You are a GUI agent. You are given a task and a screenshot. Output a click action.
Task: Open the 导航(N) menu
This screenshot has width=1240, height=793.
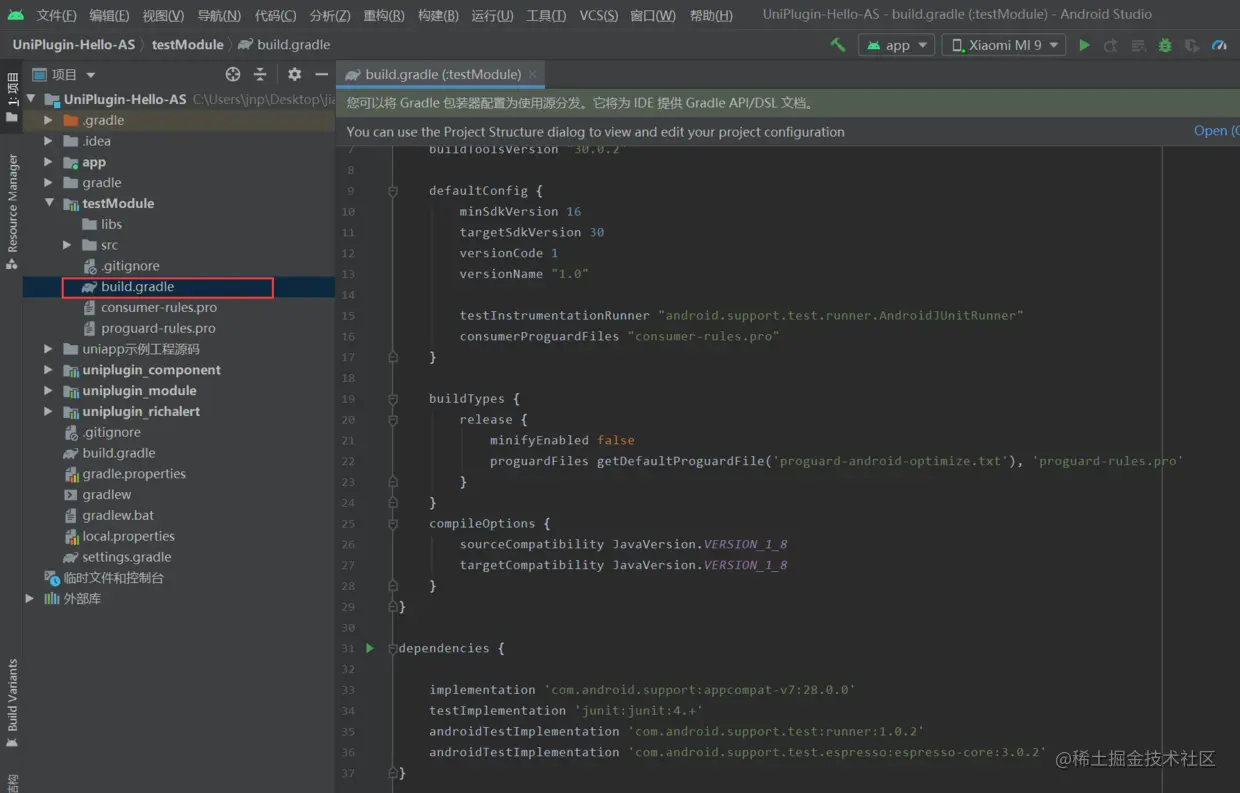219,15
